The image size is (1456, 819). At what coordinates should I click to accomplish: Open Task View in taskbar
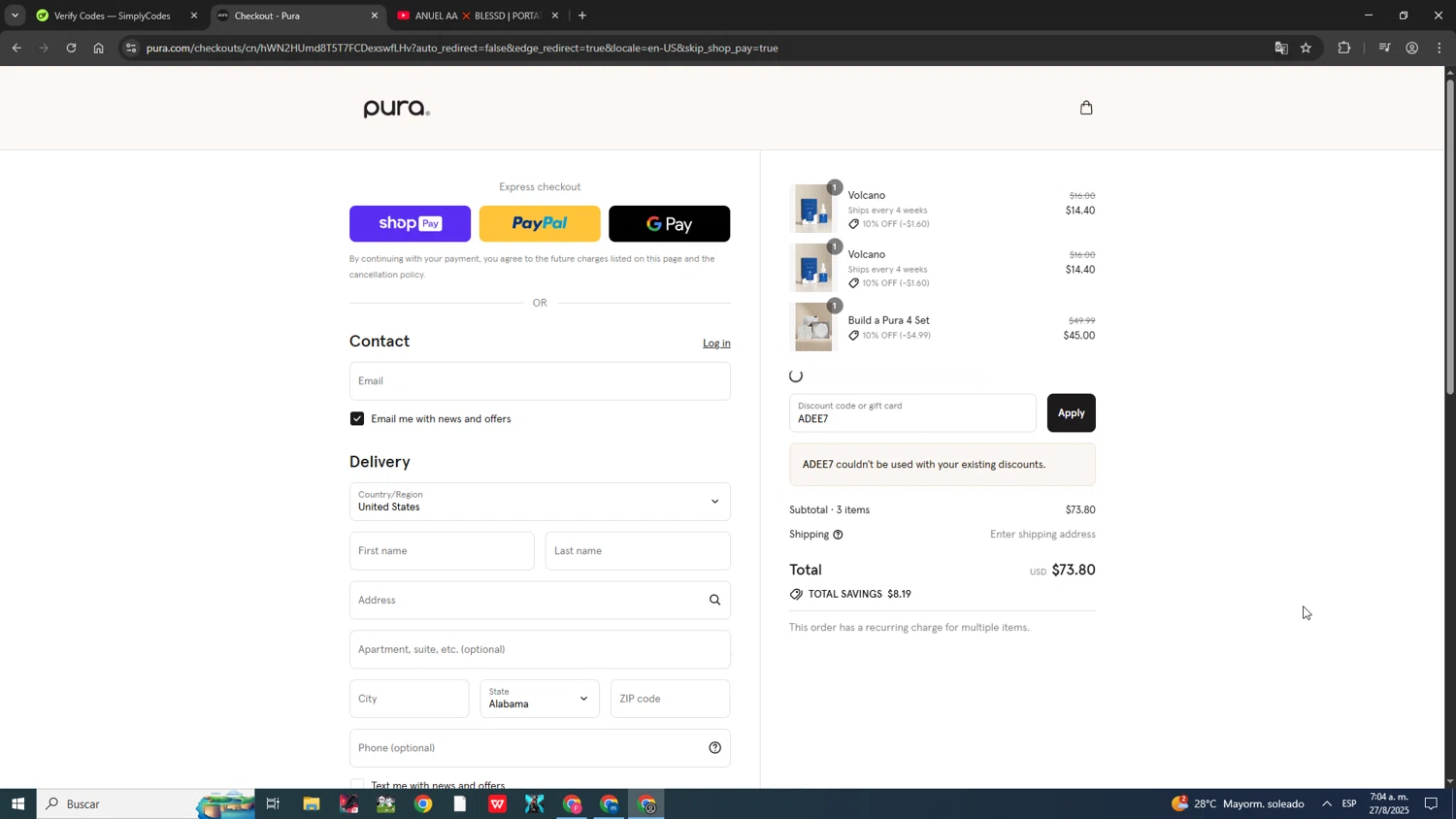[x=273, y=804]
